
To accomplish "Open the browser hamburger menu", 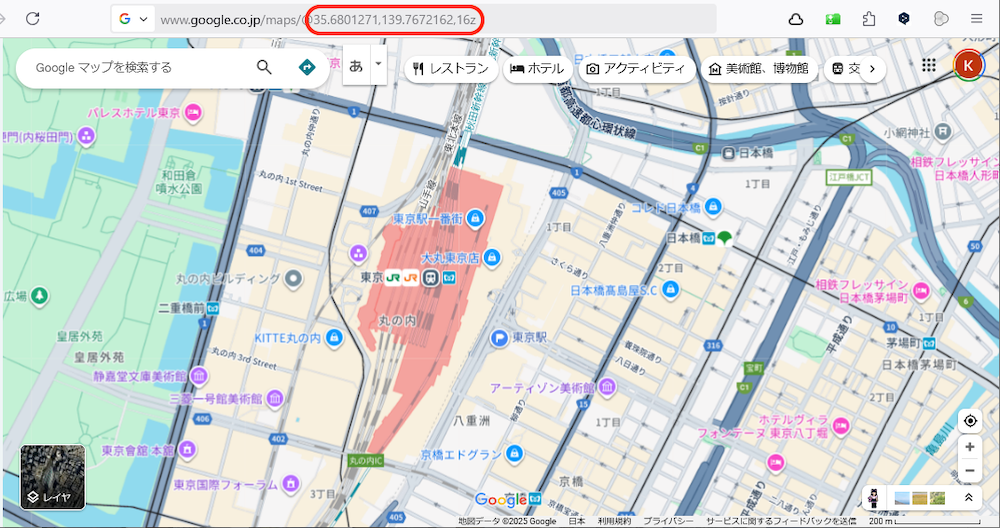I will point(976,19).
